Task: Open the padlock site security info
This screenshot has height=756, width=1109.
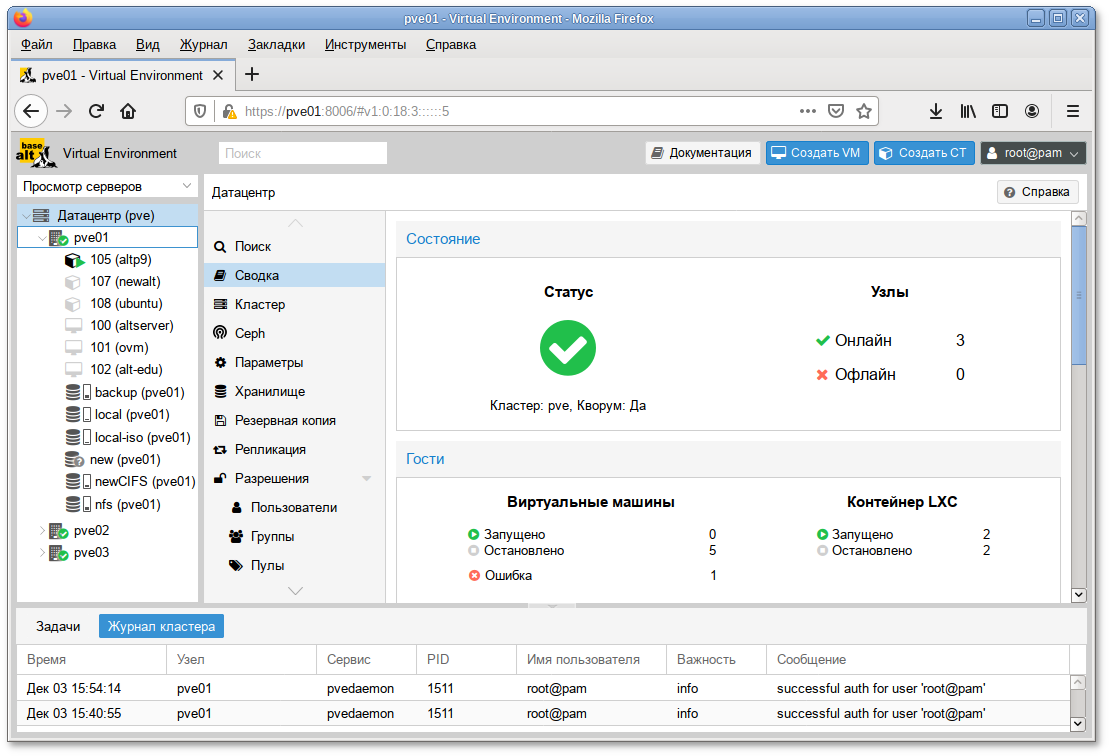Action: 228,111
